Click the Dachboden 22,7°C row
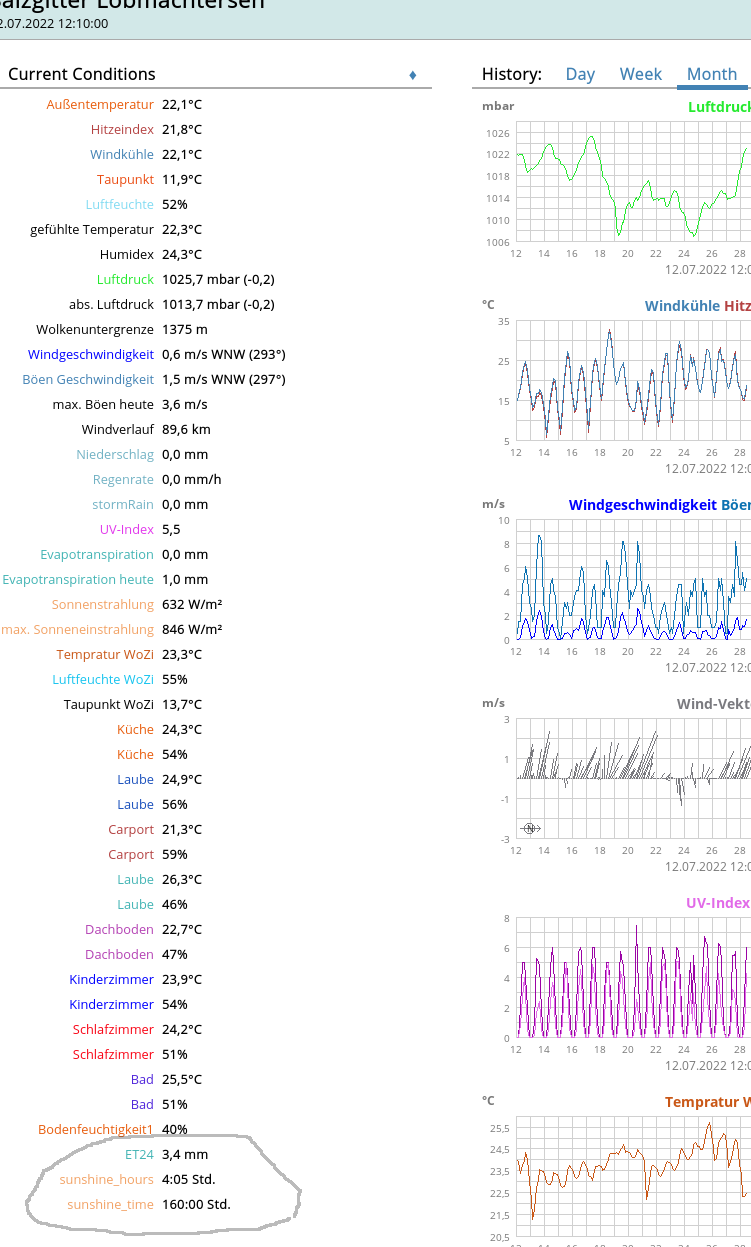The image size is (751, 1247). [144, 929]
